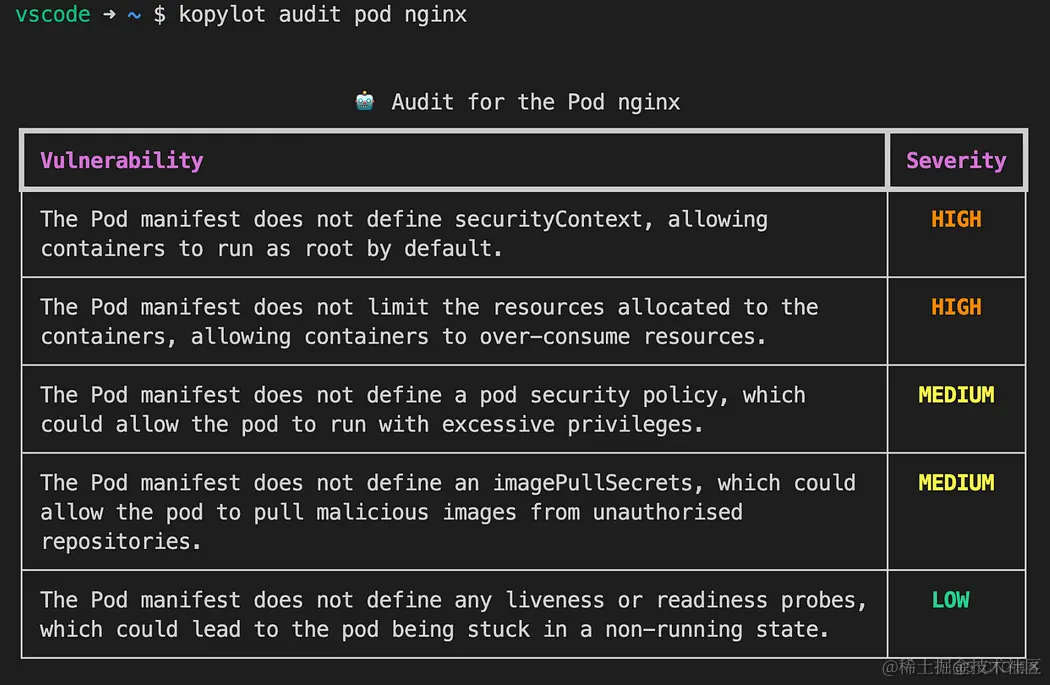Screen dimensions: 1050x685
Task: Click the MEDIUM label for imagePullSecrets row
Action: pyautogui.click(x=956, y=483)
